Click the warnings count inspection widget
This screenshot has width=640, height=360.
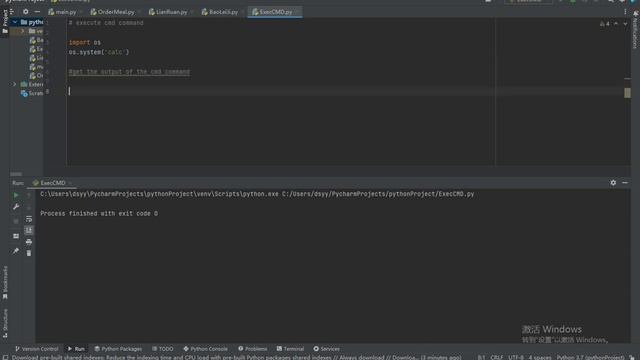click(x=604, y=24)
